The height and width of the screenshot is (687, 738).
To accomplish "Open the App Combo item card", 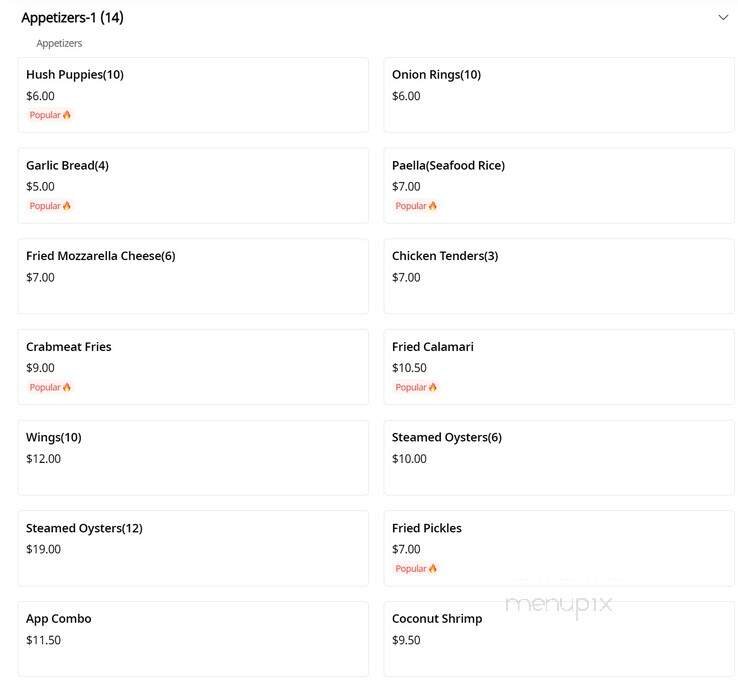I will pos(193,638).
